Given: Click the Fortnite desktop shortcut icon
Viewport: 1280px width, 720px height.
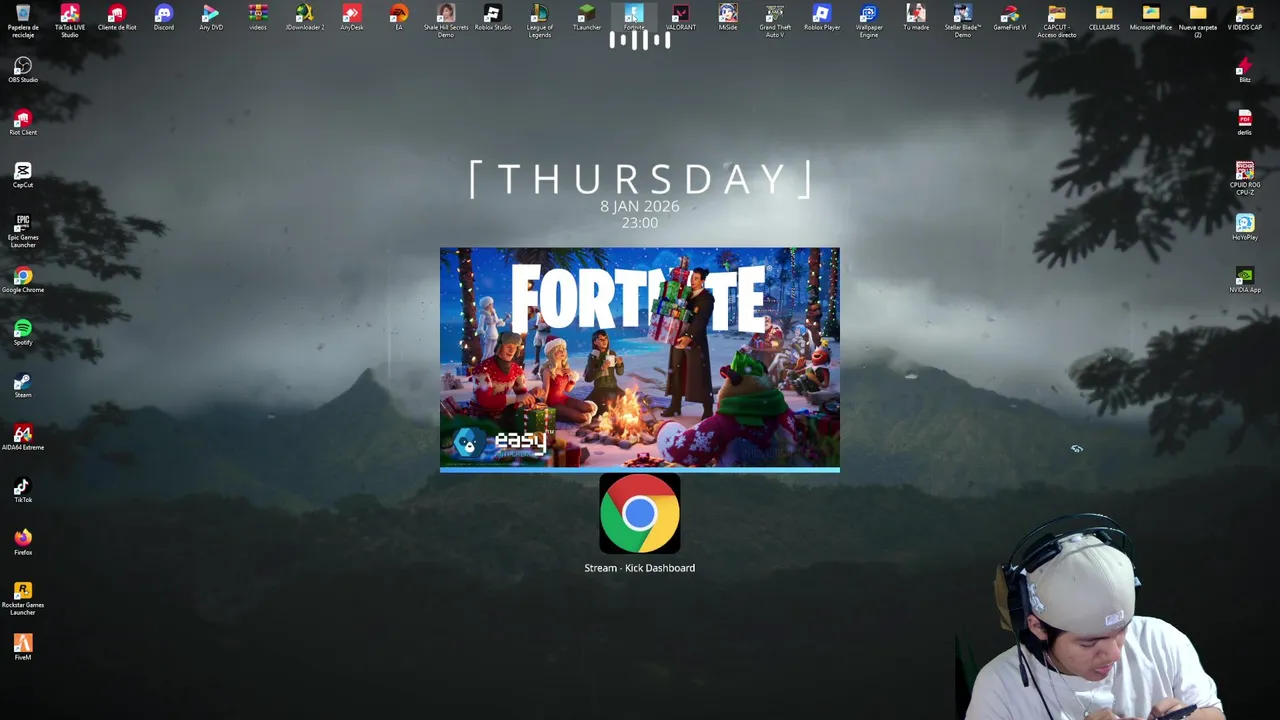Looking at the screenshot, I should pyautogui.click(x=634, y=17).
